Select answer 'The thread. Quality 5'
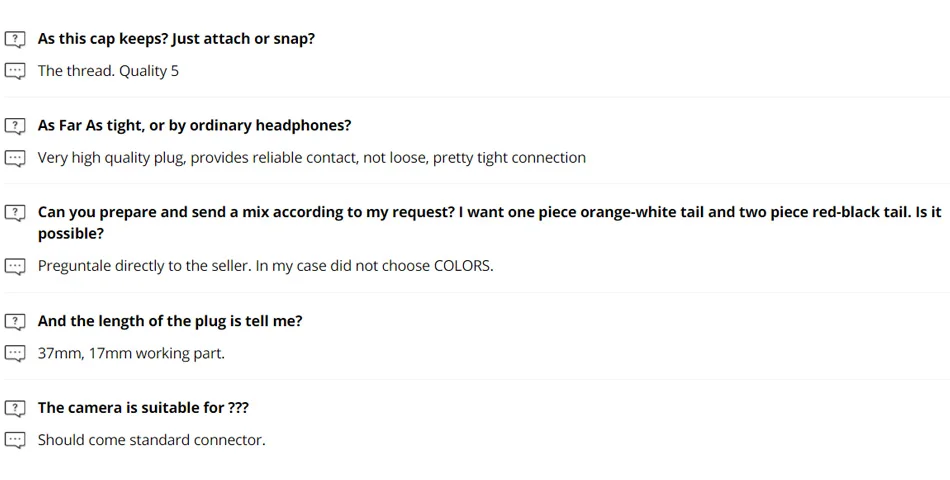This screenshot has width=950, height=480. click(x=108, y=71)
